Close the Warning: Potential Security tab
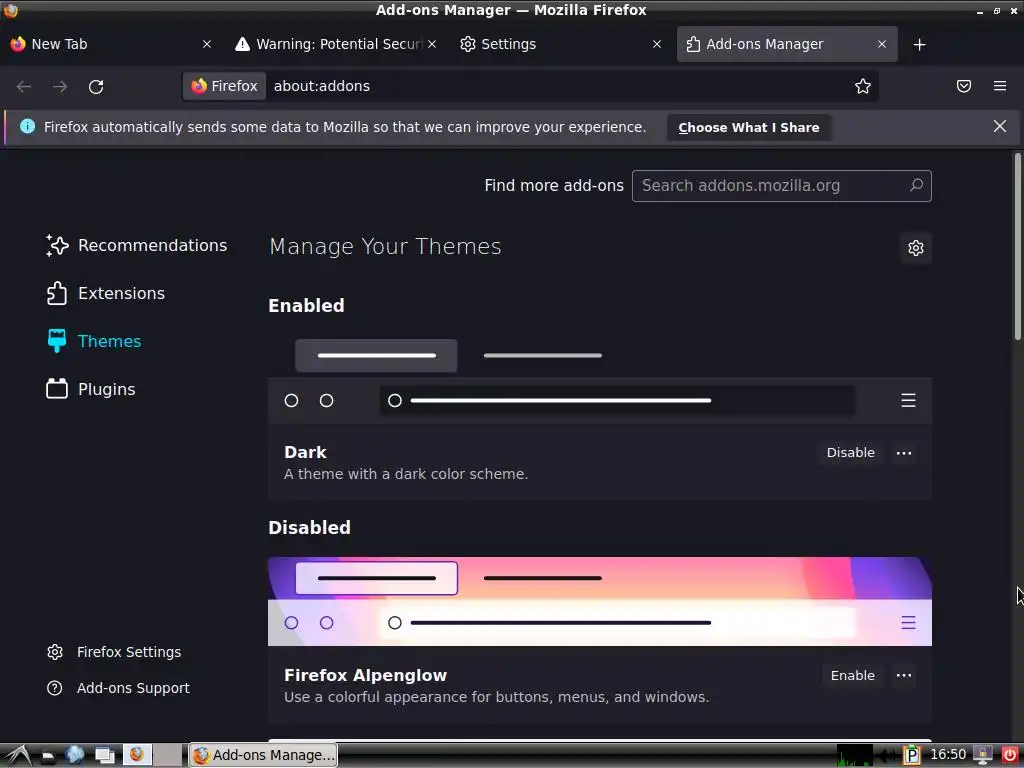The width and height of the screenshot is (1024, 768). [432, 44]
